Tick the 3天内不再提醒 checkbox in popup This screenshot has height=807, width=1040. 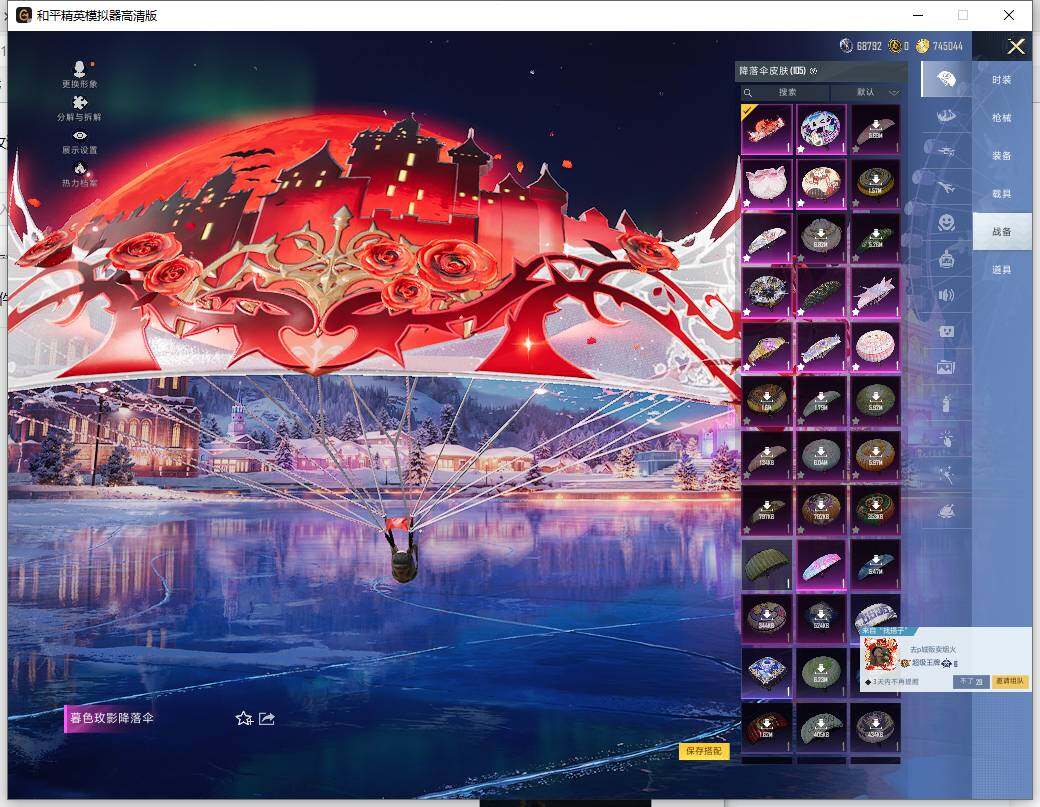pyautogui.click(x=868, y=682)
